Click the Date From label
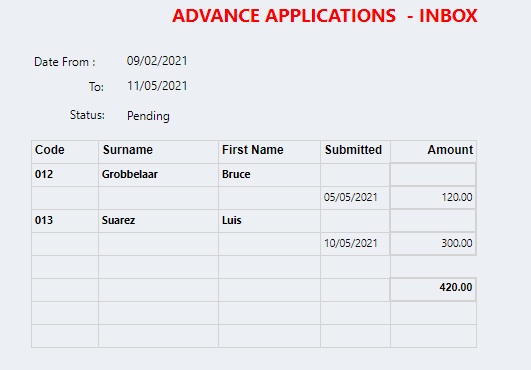 pyautogui.click(x=65, y=62)
